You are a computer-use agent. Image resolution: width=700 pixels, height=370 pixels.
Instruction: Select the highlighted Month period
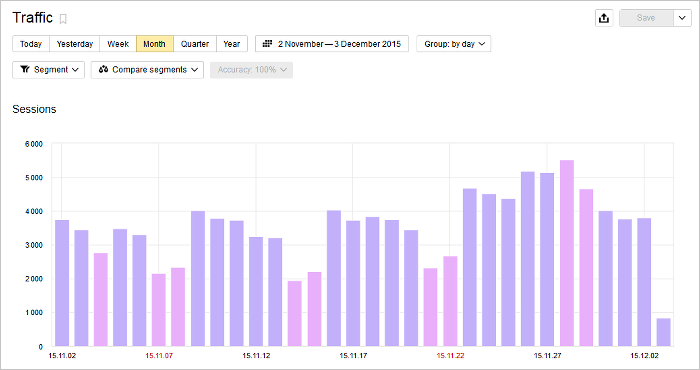point(154,44)
